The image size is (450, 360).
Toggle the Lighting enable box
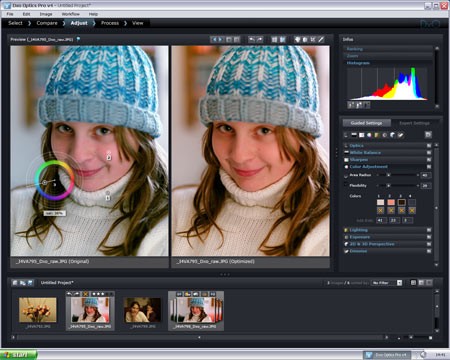pos(429,230)
